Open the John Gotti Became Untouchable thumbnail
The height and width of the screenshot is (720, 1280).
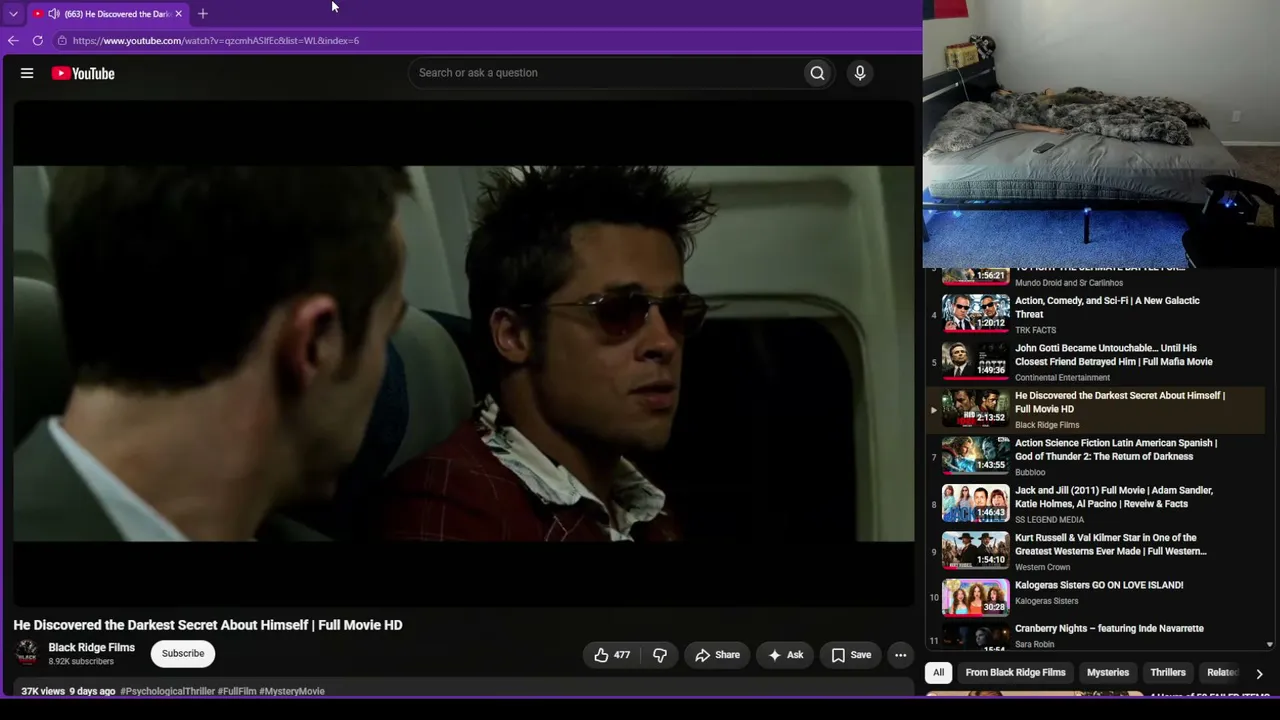pyautogui.click(x=976, y=361)
